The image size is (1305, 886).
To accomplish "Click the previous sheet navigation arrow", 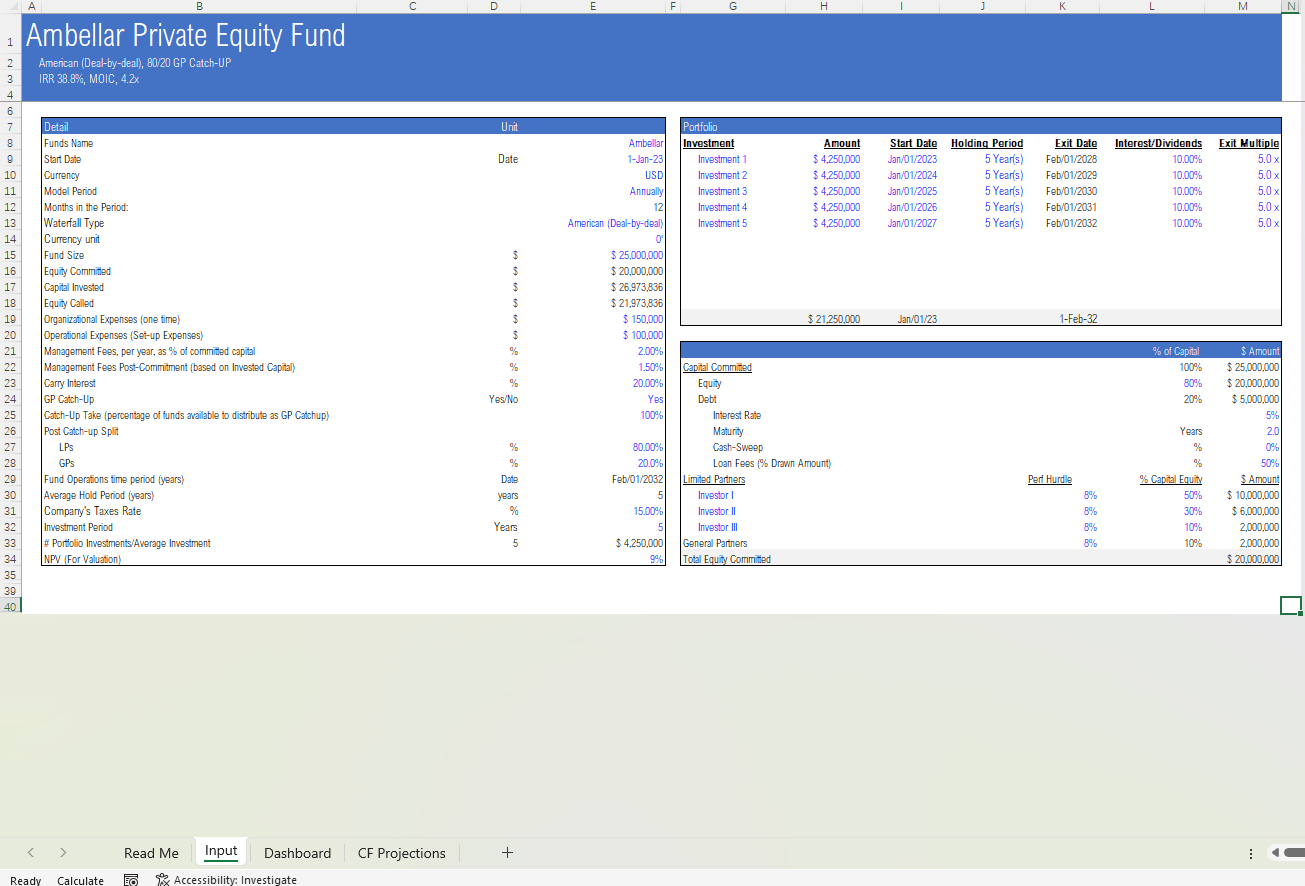I will (x=31, y=853).
